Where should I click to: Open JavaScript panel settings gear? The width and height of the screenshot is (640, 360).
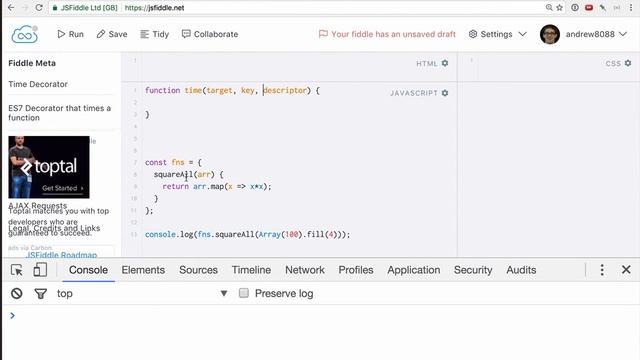click(445, 93)
